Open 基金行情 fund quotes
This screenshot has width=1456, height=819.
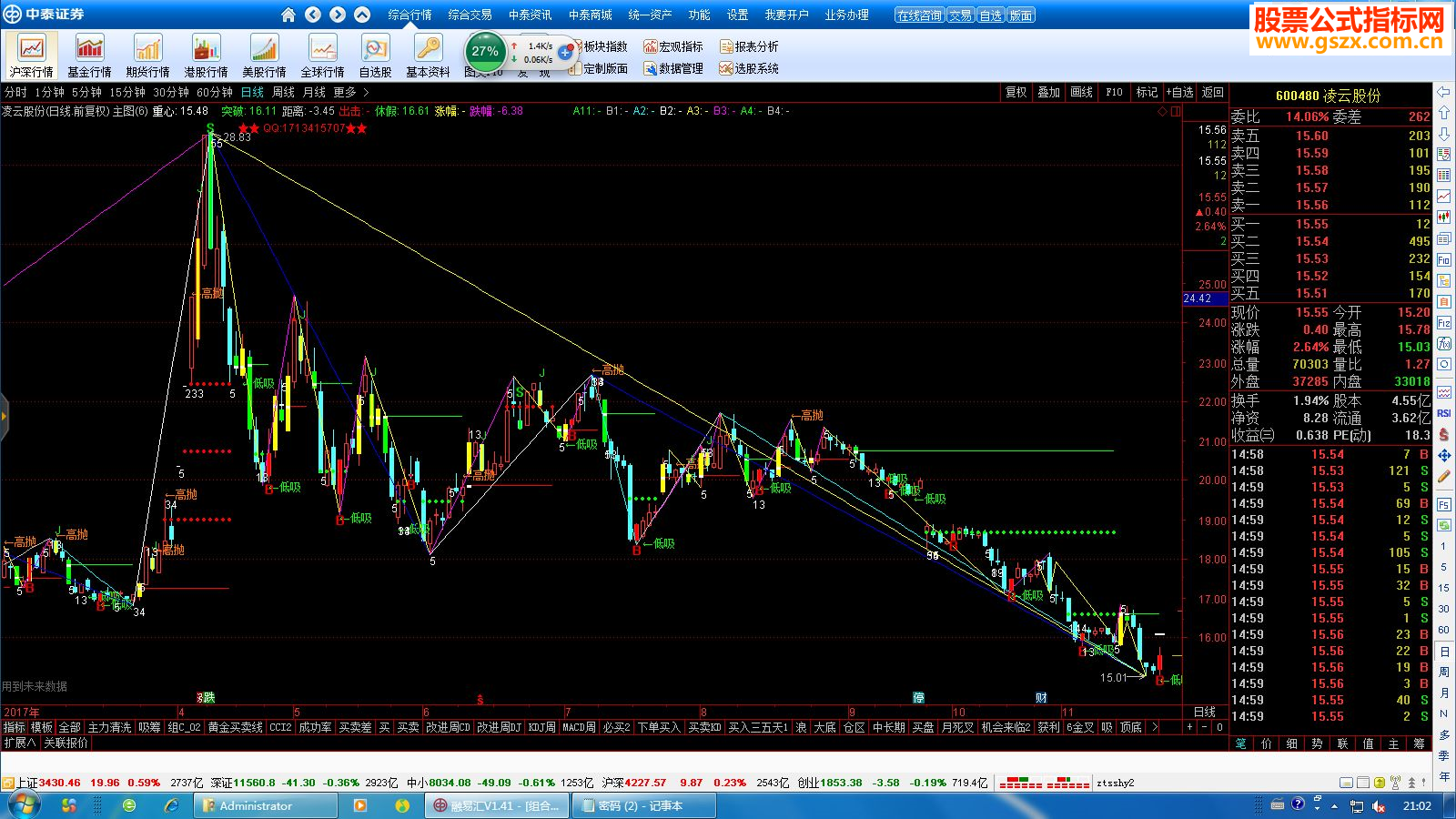point(89,56)
